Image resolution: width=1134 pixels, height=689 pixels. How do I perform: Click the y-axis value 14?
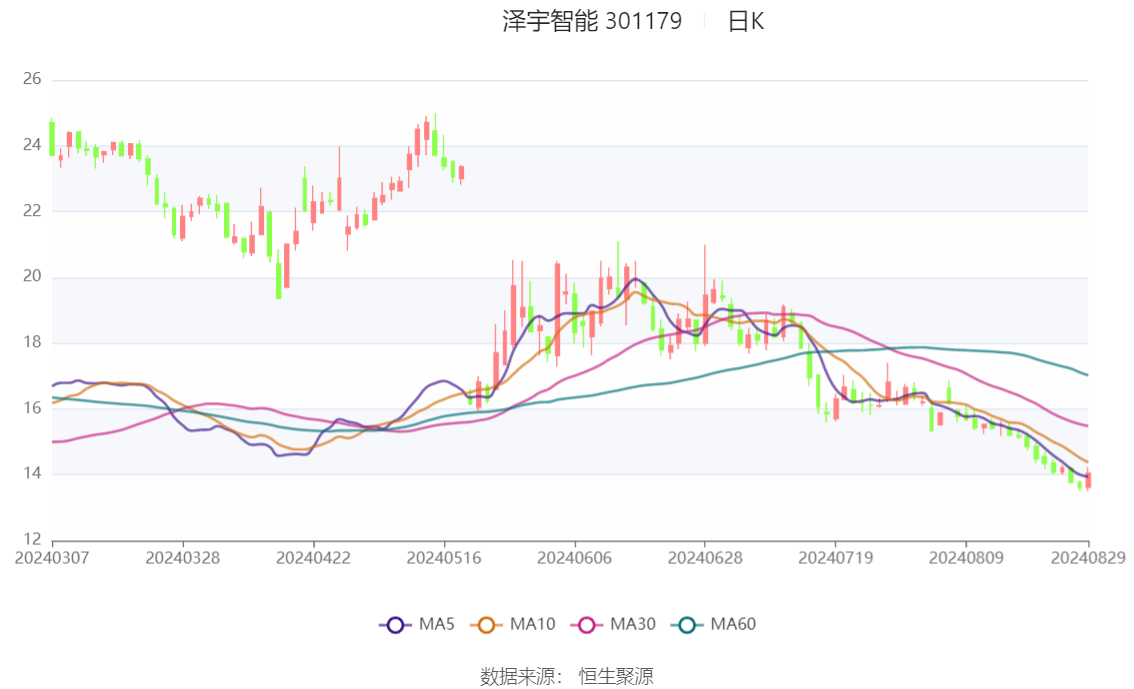[x=32, y=474]
